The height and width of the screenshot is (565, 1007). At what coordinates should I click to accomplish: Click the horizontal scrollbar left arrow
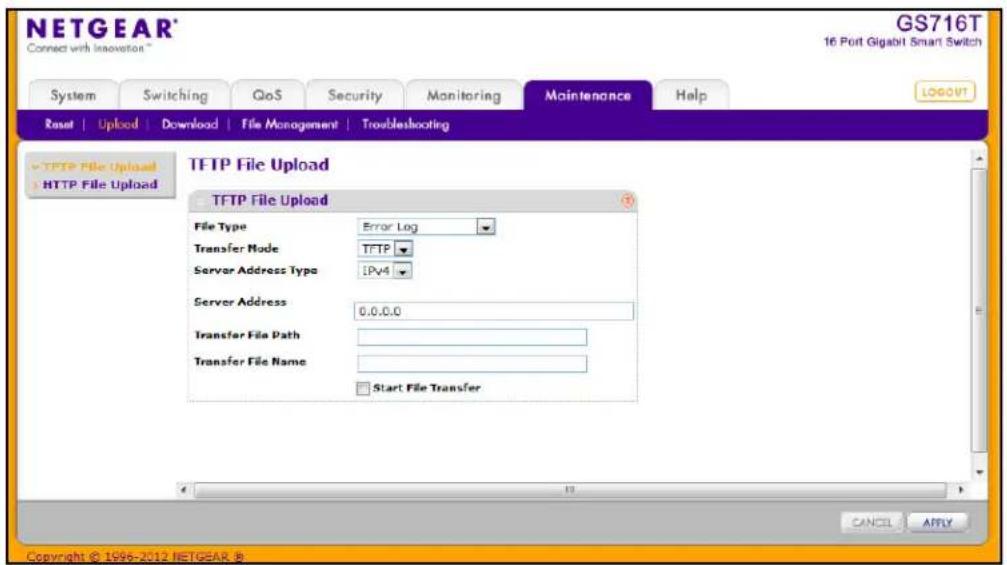[x=184, y=490]
